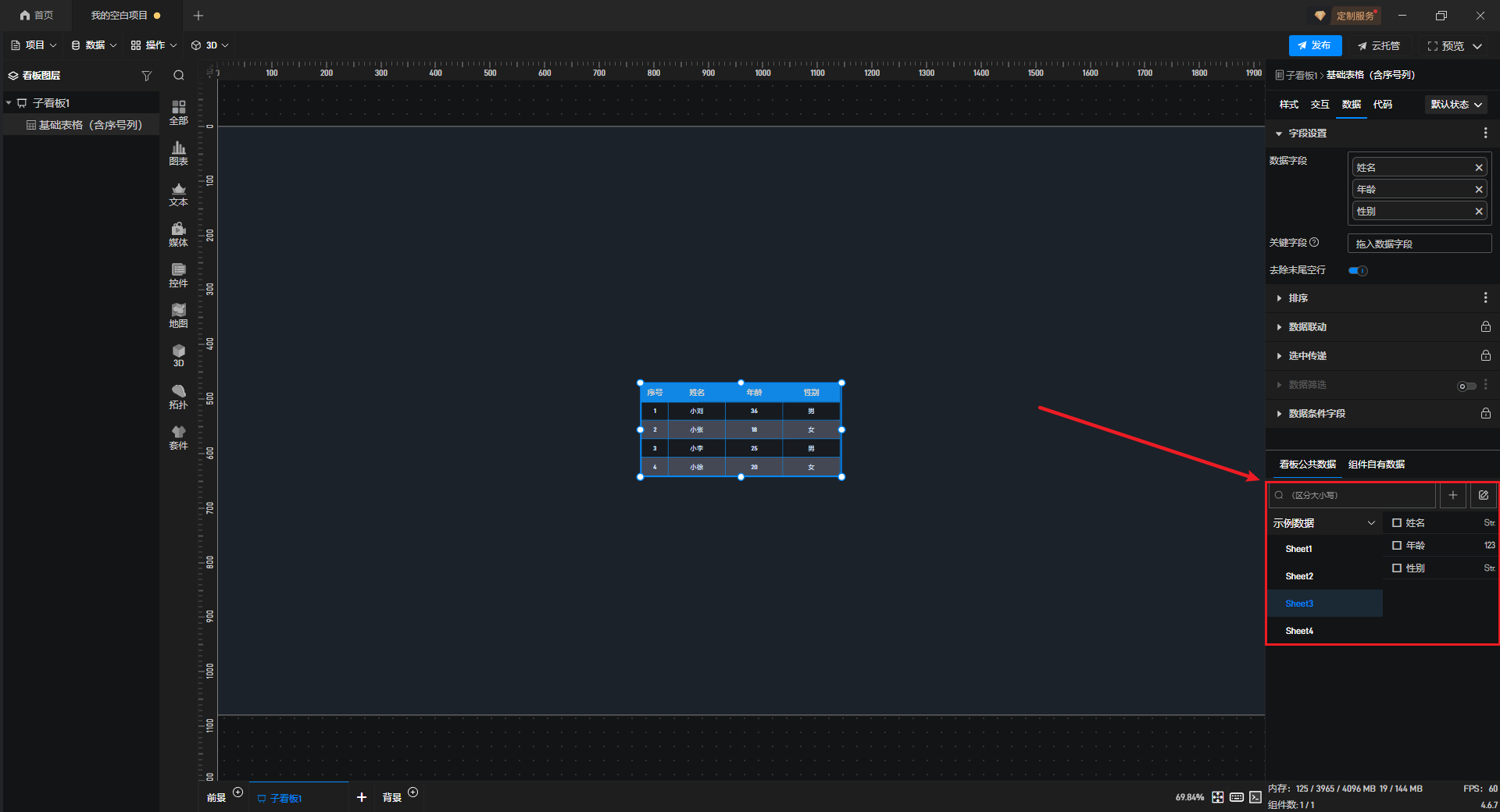Select the 地图 (map) component category
The width and height of the screenshot is (1500, 812).
(x=178, y=315)
